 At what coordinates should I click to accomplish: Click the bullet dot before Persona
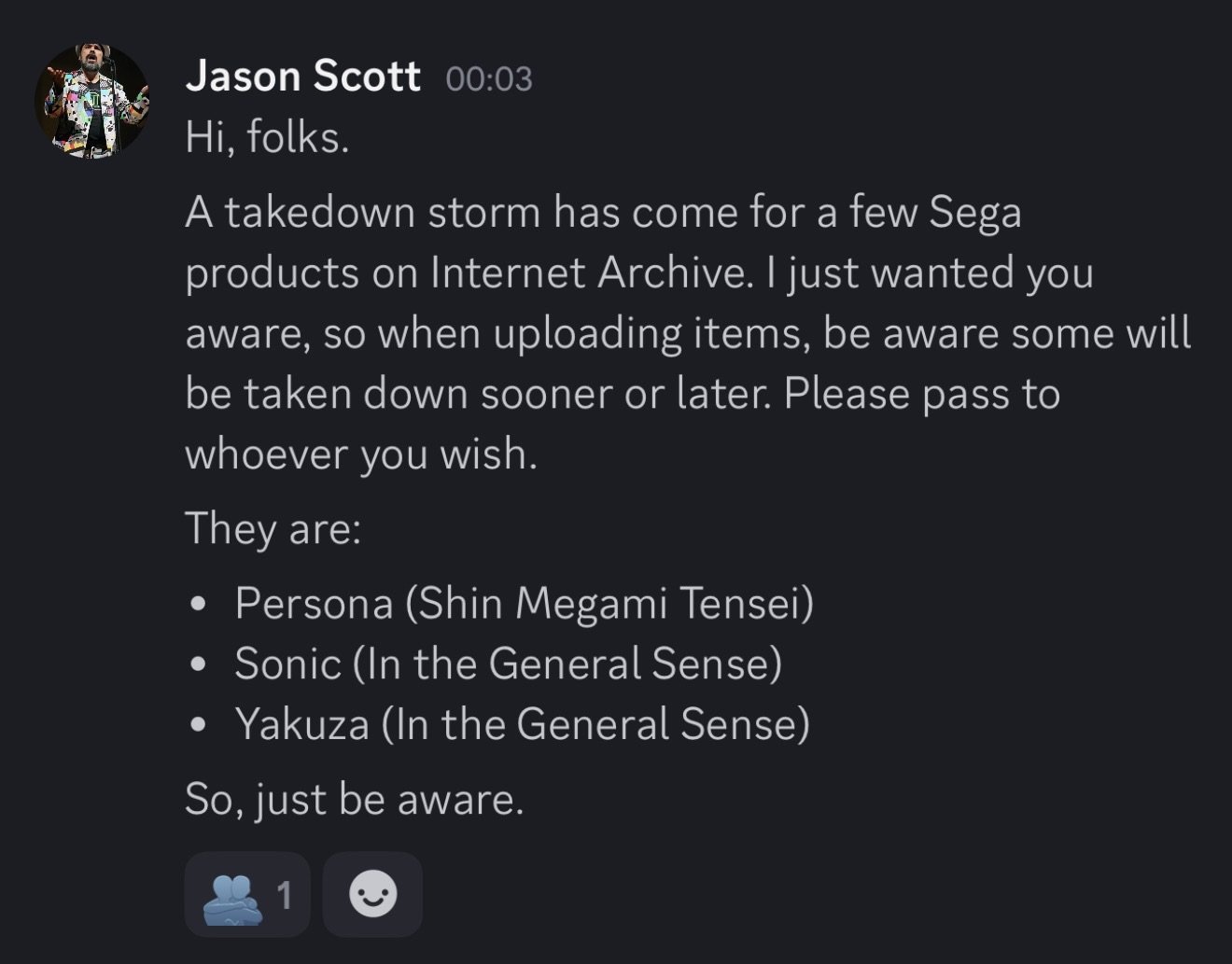point(197,604)
